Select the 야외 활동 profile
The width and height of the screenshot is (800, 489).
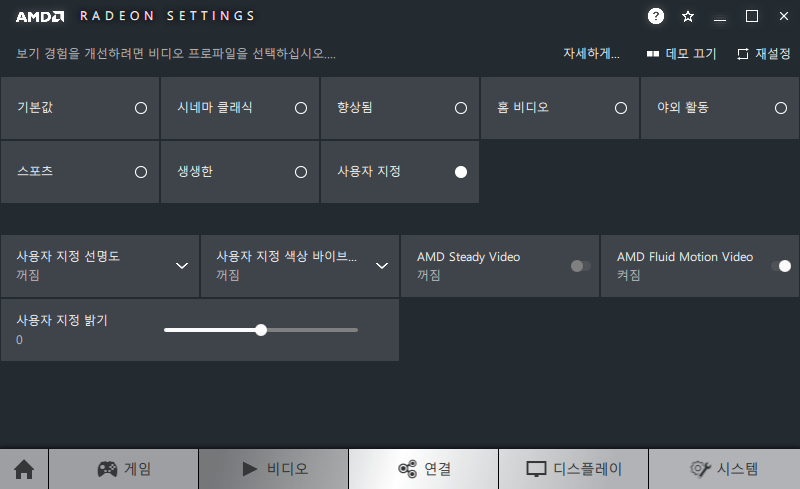tap(720, 108)
